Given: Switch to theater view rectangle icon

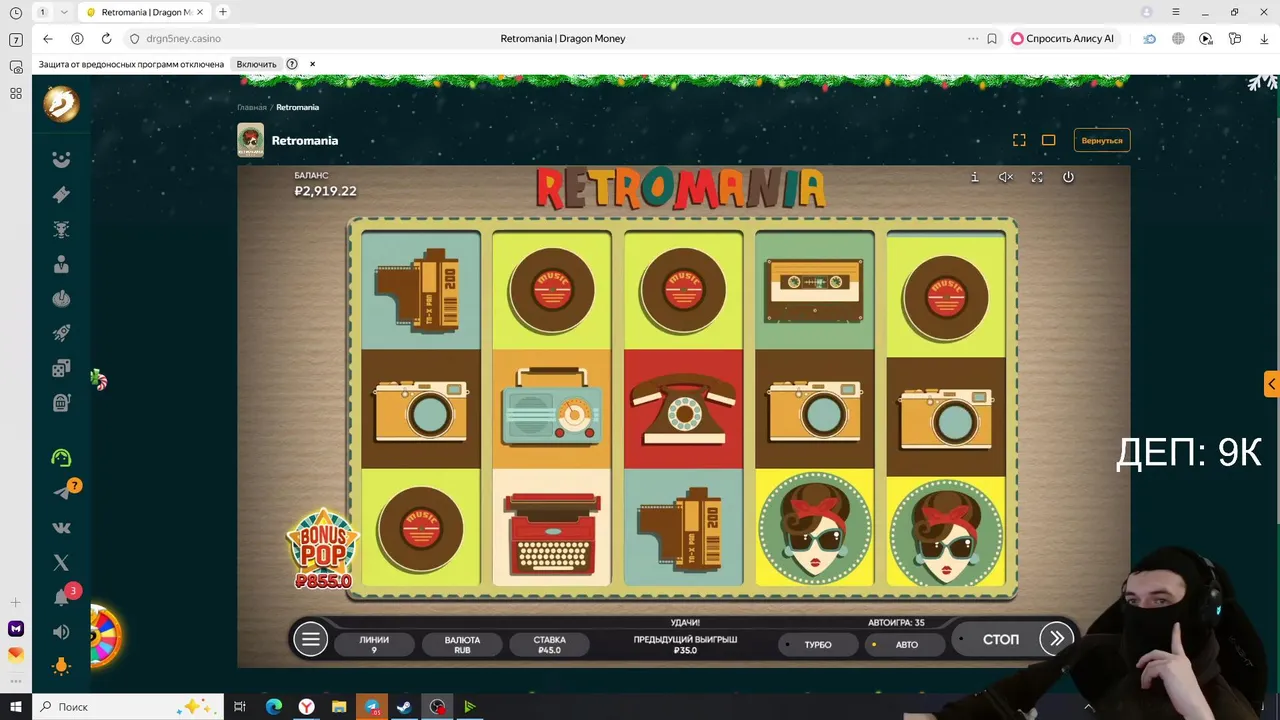Looking at the screenshot, I should (x=1048, y=140).
